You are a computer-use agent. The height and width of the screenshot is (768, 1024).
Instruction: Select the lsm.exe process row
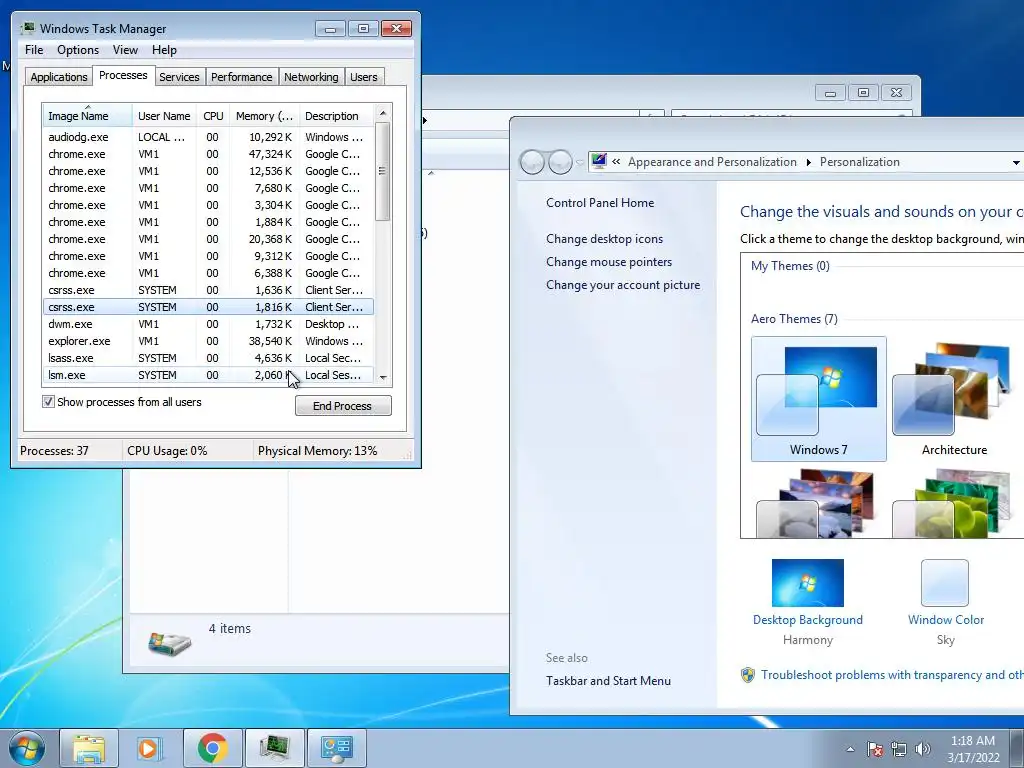[x=208, y=375]
